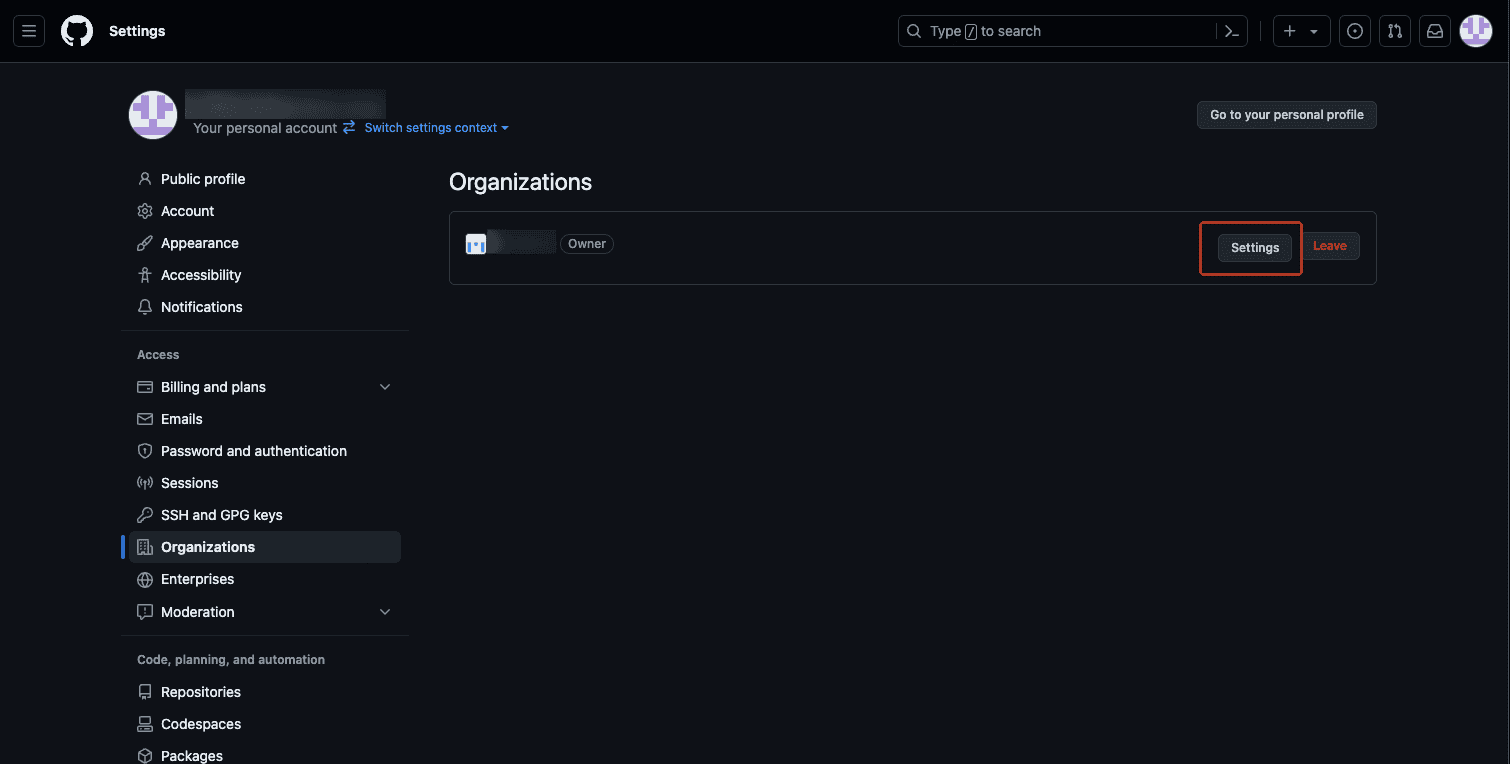Click the user avatar in top right
The image size is (1510, 764).
(x=1476, y=31)
